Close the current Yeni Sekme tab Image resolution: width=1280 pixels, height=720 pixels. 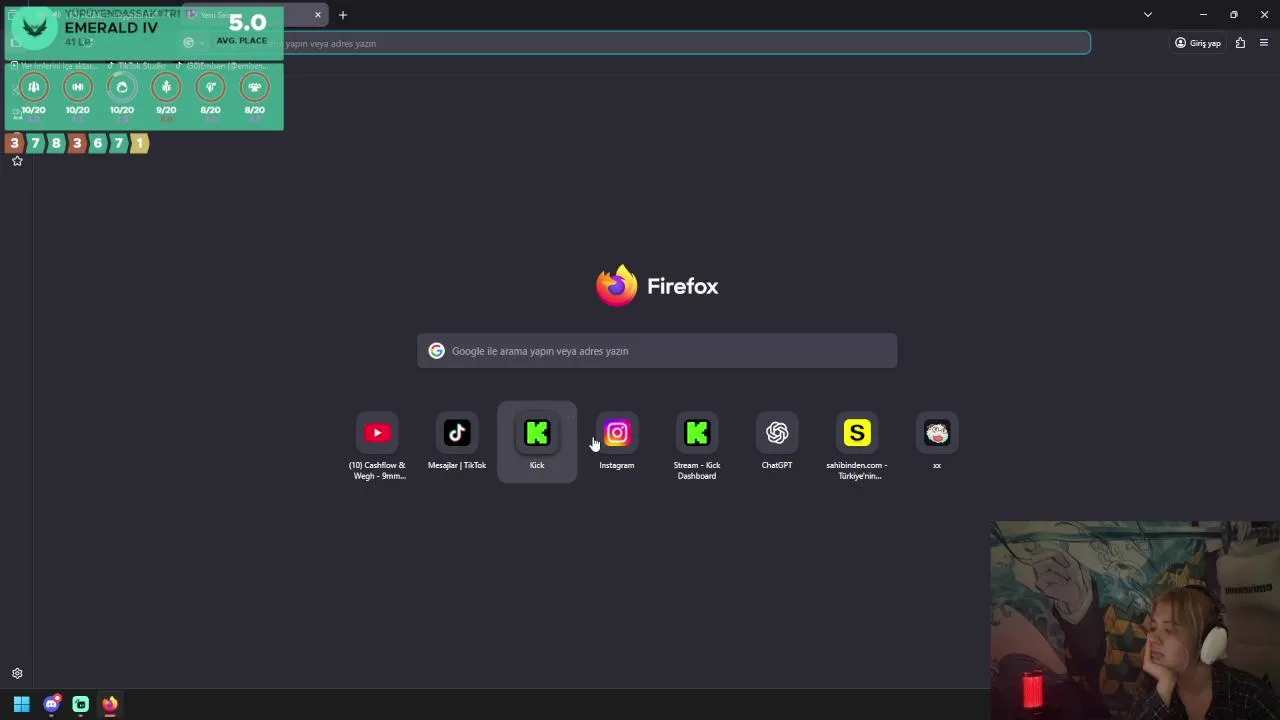click(x=318, y=15)
